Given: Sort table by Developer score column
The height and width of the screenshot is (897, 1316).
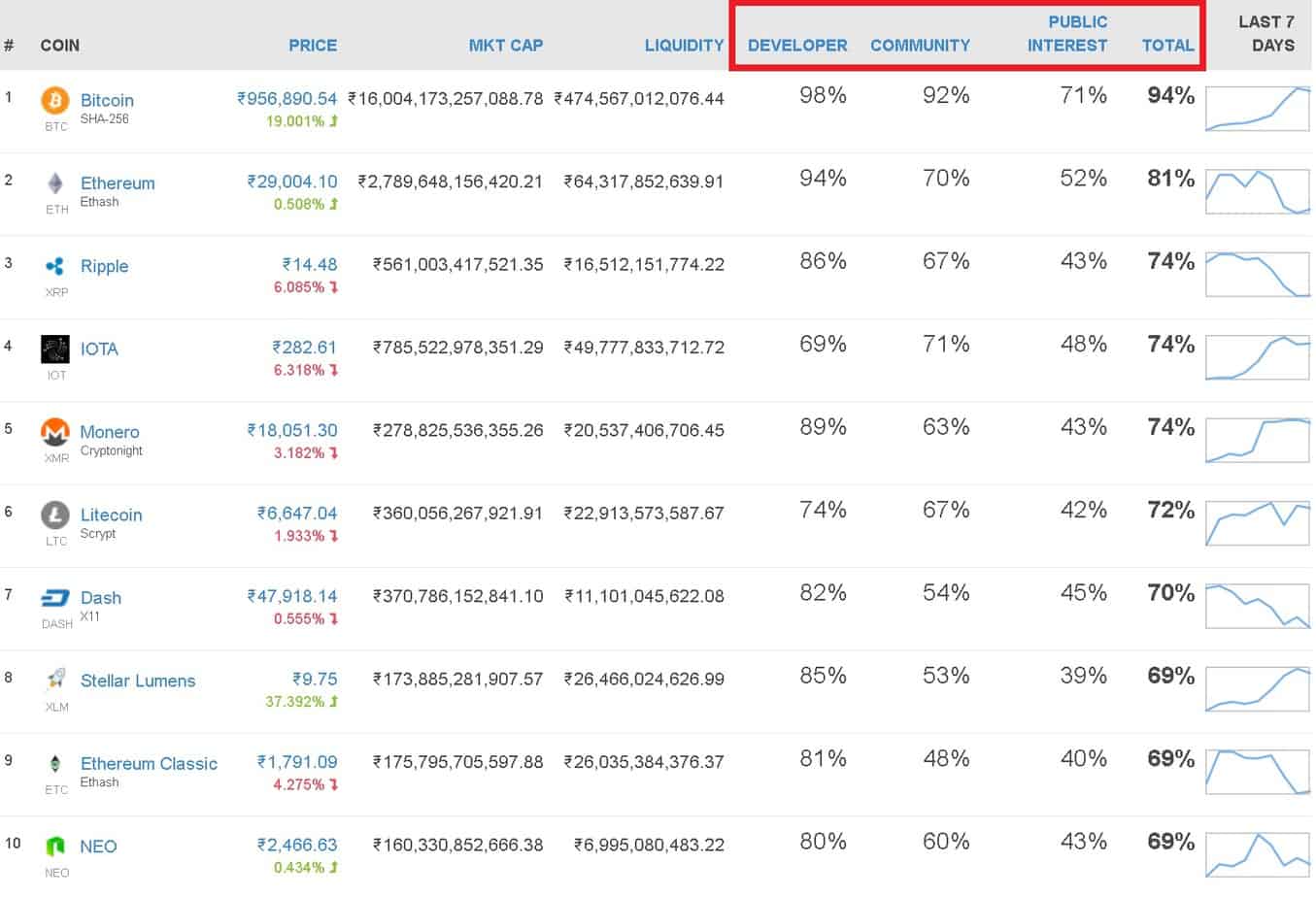Looking at the screenshot, I should coord(797,46).
